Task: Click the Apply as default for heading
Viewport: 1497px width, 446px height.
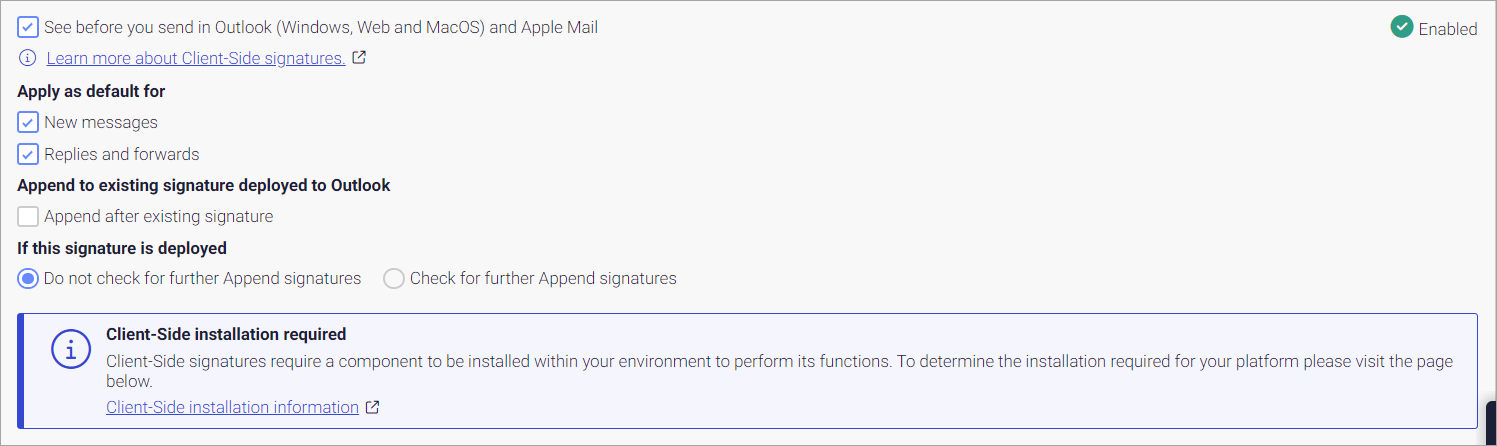Action: click(91, 91)
